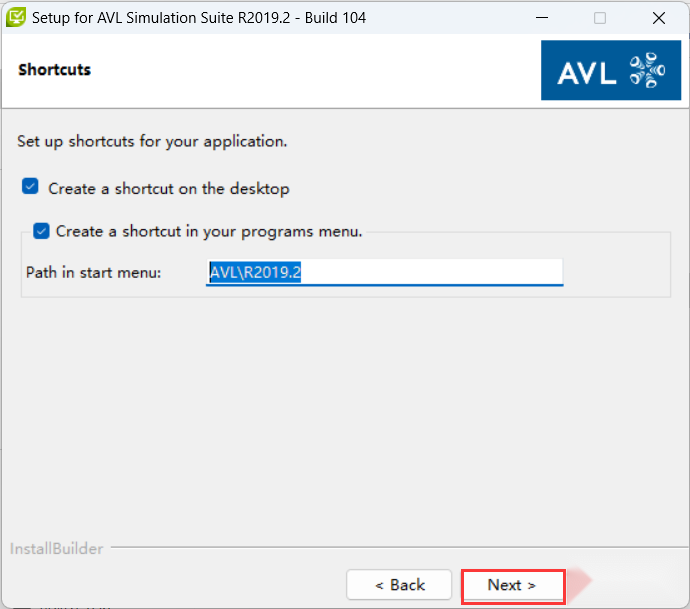Uncheck Create a shortcut on the desktop

(30, 187)
